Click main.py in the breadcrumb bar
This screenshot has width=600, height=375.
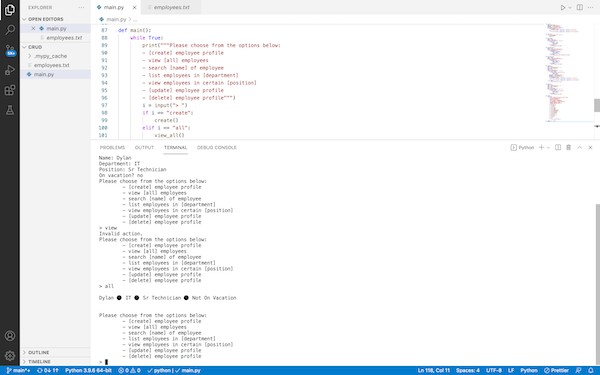[116, 19]
